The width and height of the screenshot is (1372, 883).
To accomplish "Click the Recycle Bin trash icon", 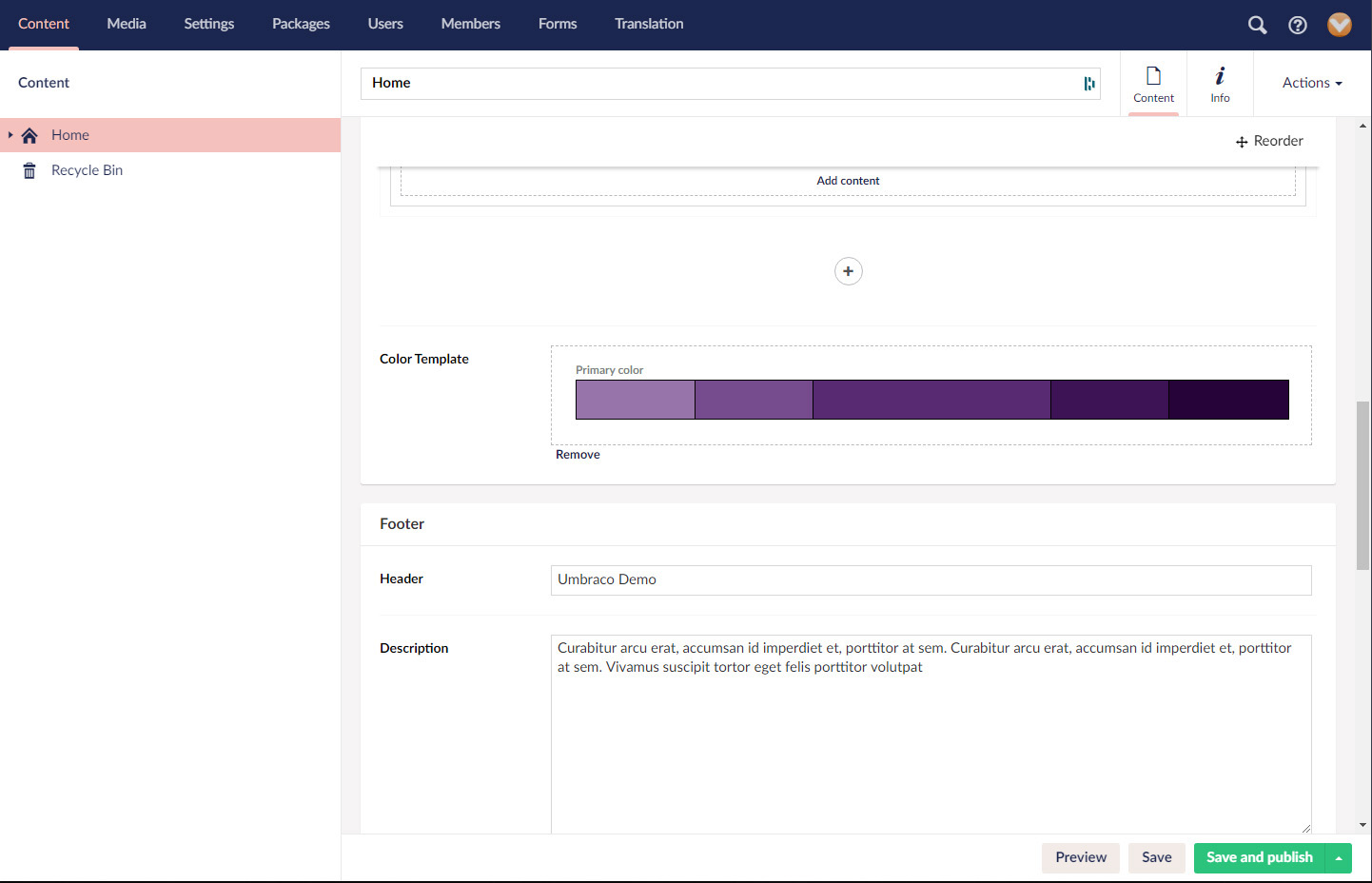I will [29, 170].
